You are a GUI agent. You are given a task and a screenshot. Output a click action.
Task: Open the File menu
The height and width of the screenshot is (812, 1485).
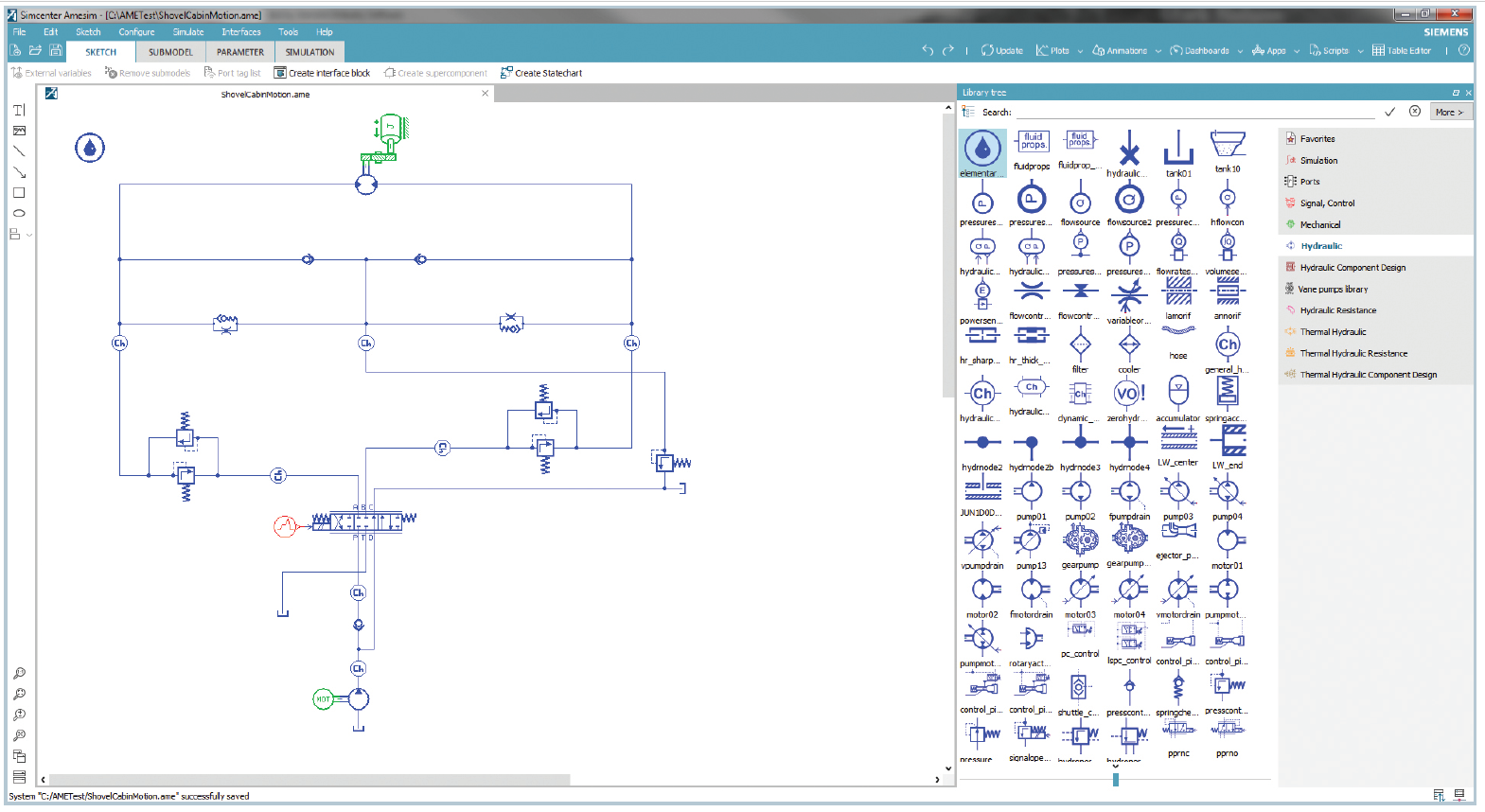coord(19,31)
